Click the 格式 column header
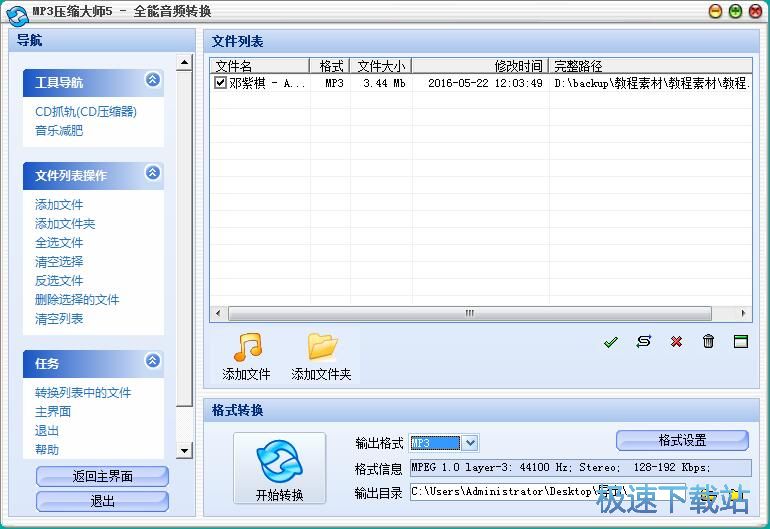 coord(330,66)
